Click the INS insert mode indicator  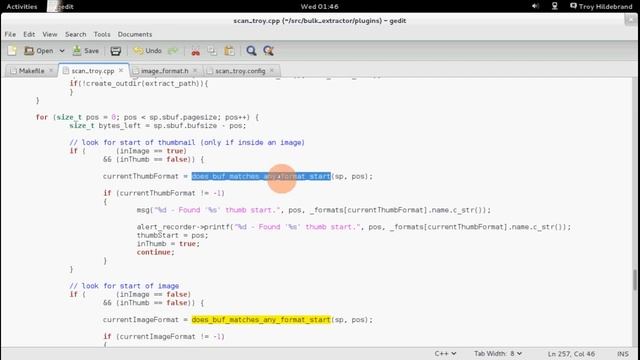pyautogui.click(x=623, y=353)
